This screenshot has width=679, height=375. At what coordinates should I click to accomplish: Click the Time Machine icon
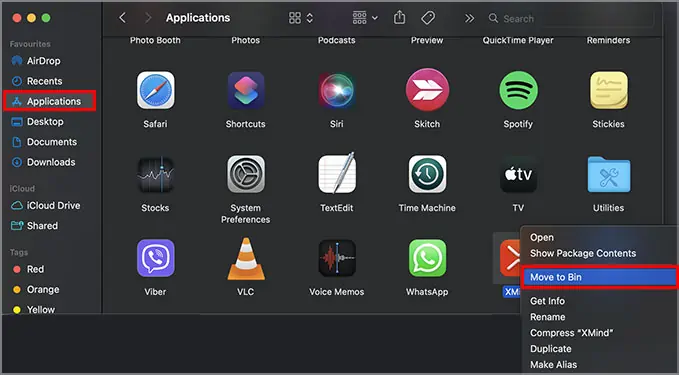click(x=427, y=174)
